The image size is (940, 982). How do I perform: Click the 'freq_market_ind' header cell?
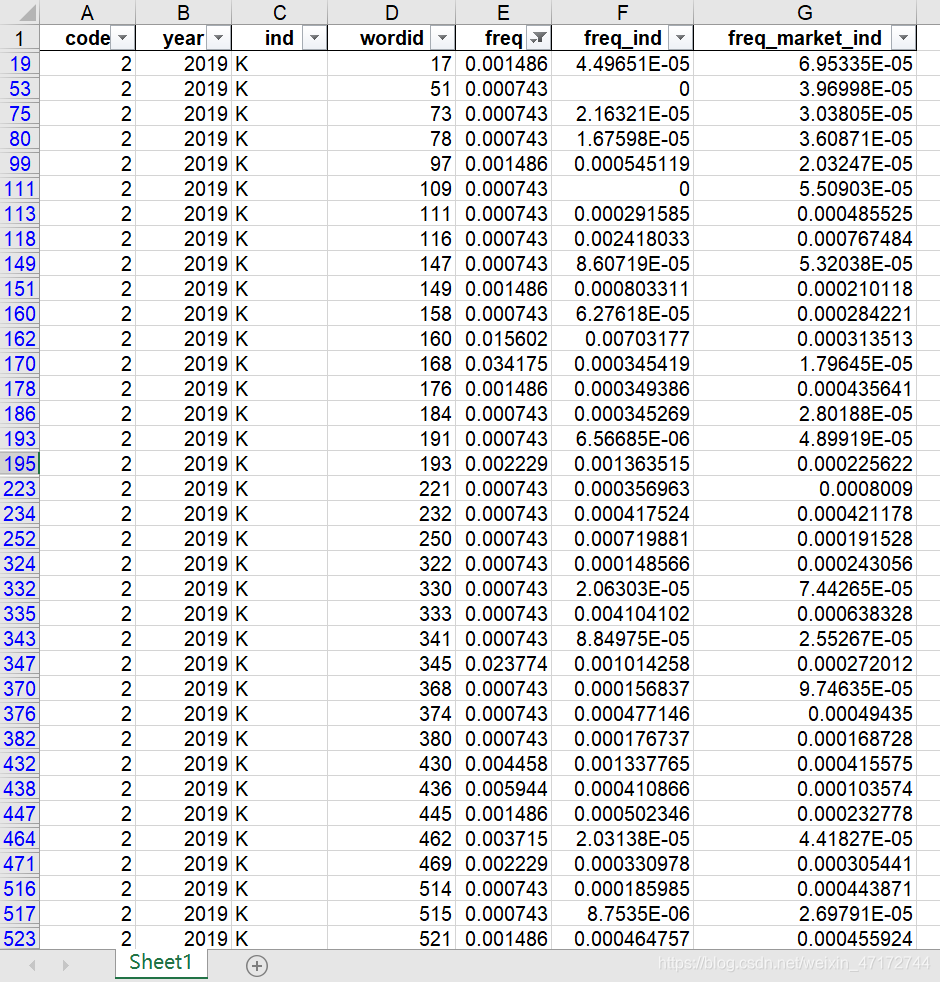click(x=805, y=38)
